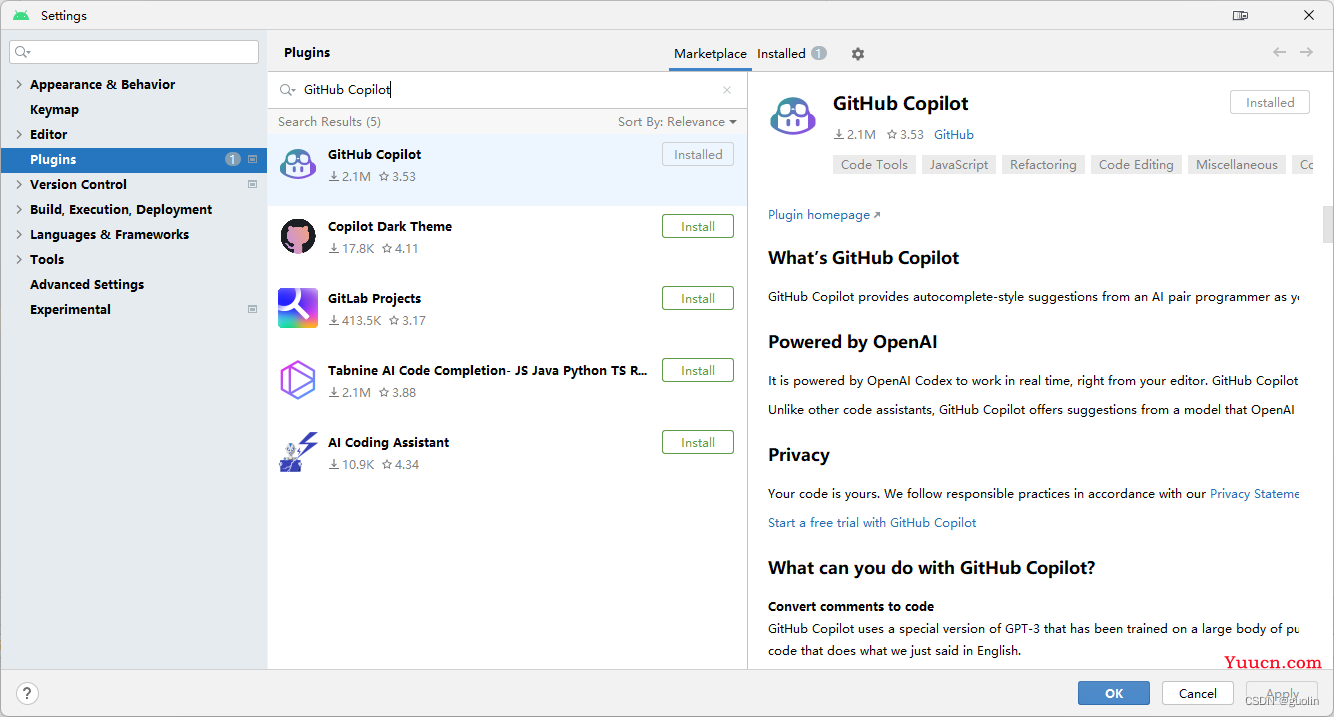1334x717 pixels.
Task: Focus the settings search field
Action: (134, 52)
